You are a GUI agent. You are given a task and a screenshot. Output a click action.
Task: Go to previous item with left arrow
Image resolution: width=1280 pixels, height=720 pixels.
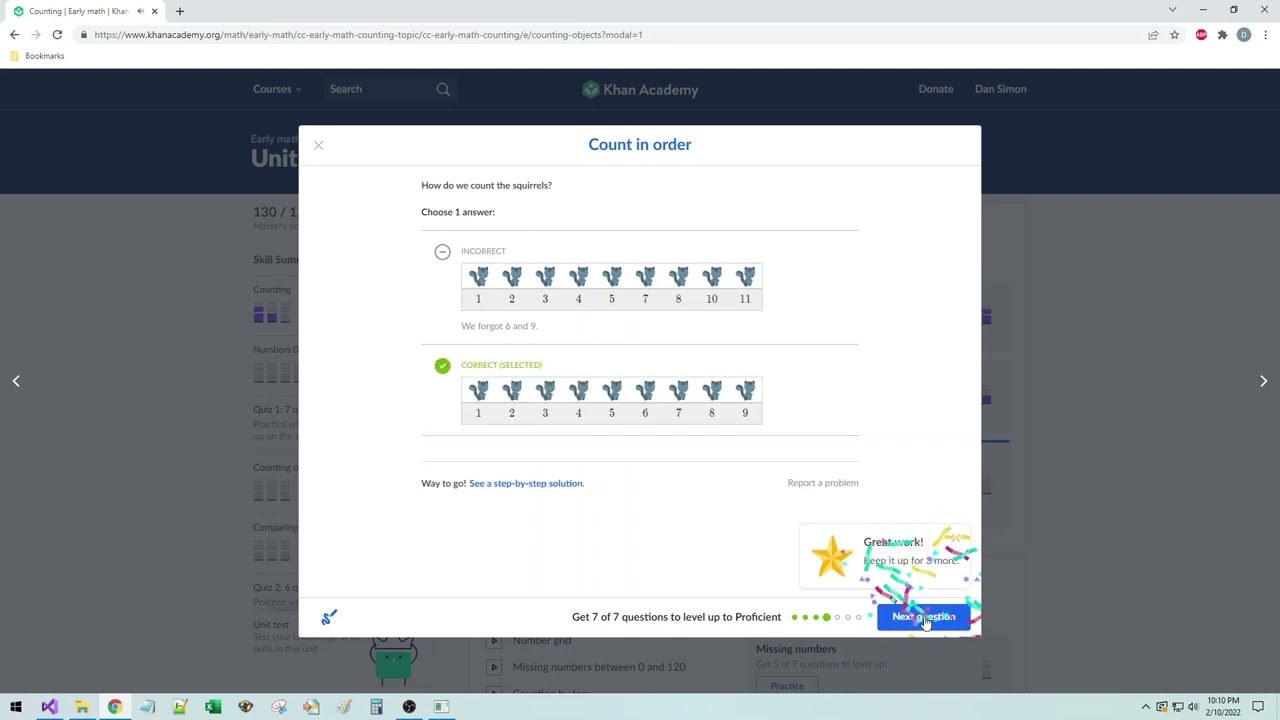tap(16, 381)
